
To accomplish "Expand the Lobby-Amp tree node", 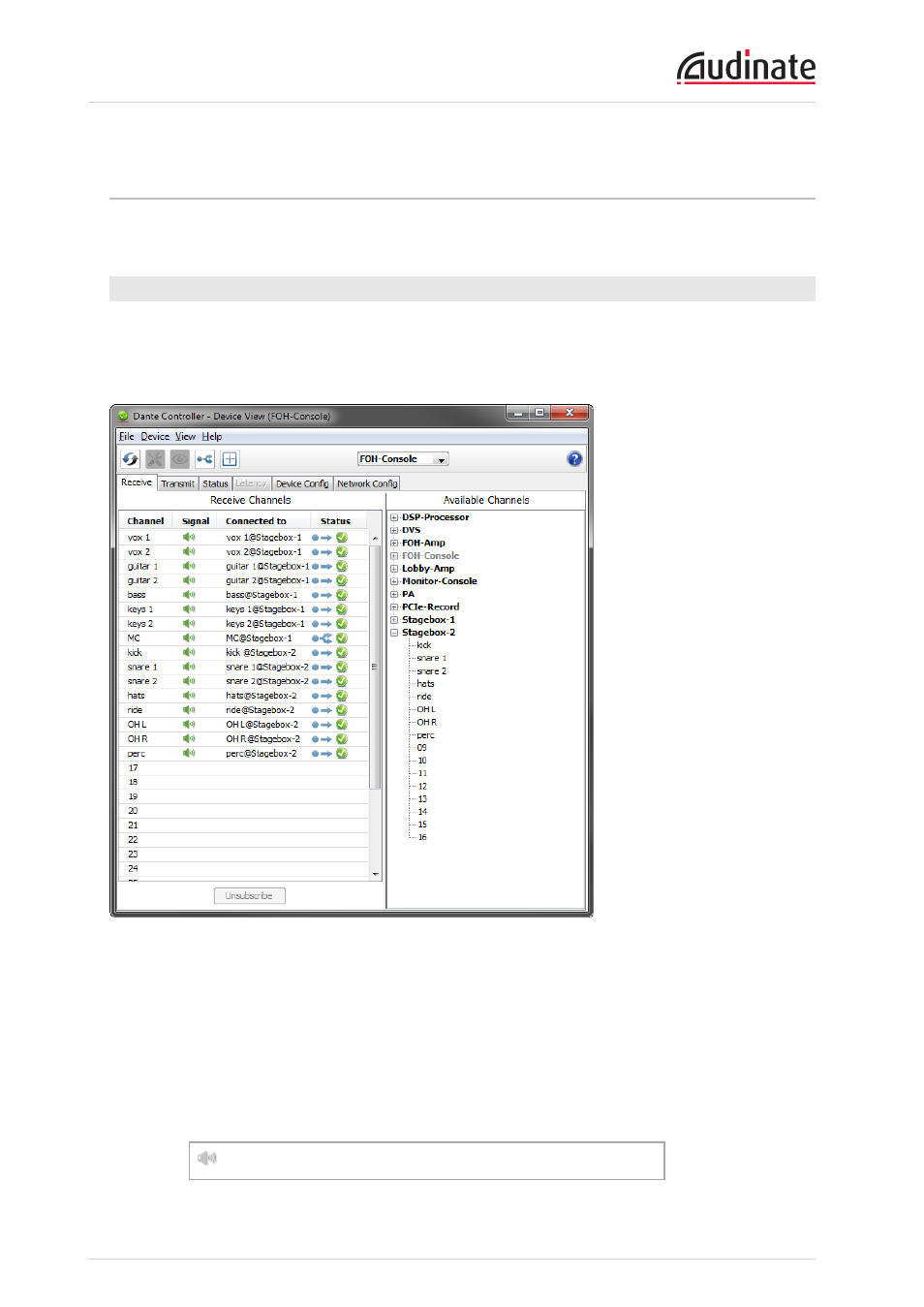I will point(394,569).
